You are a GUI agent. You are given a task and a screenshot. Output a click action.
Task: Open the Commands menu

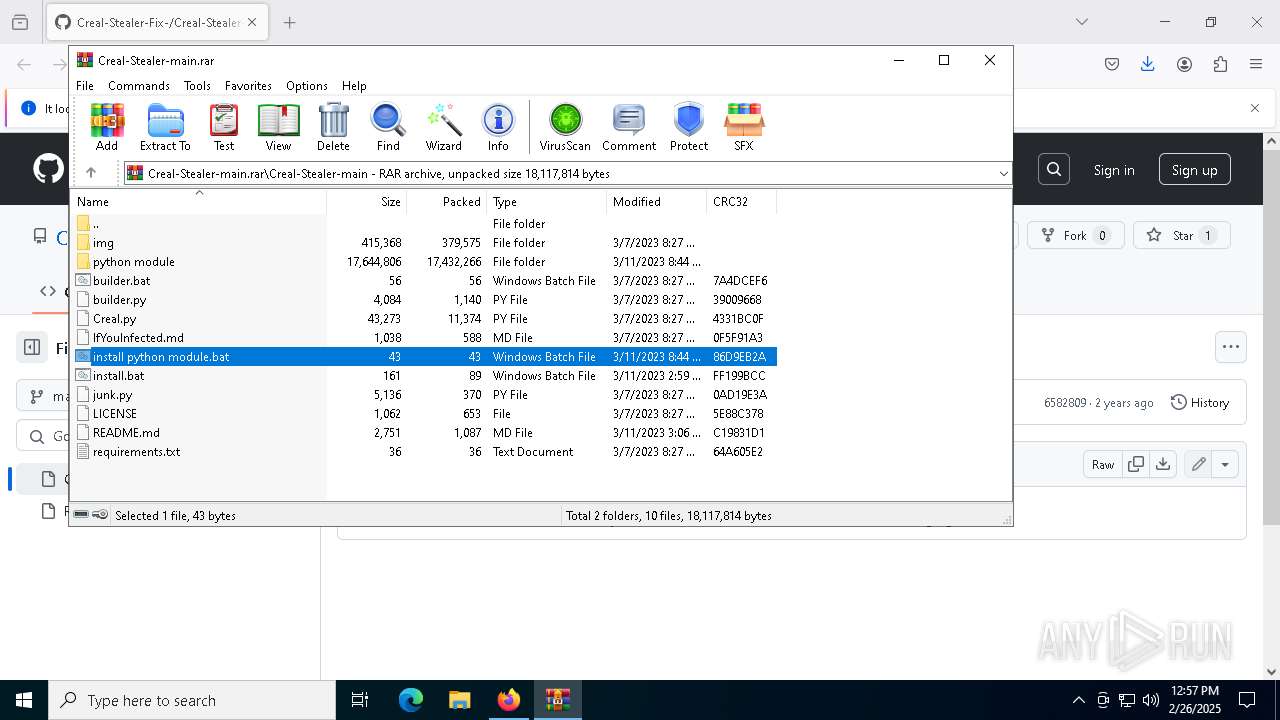(x=139, y=86)
